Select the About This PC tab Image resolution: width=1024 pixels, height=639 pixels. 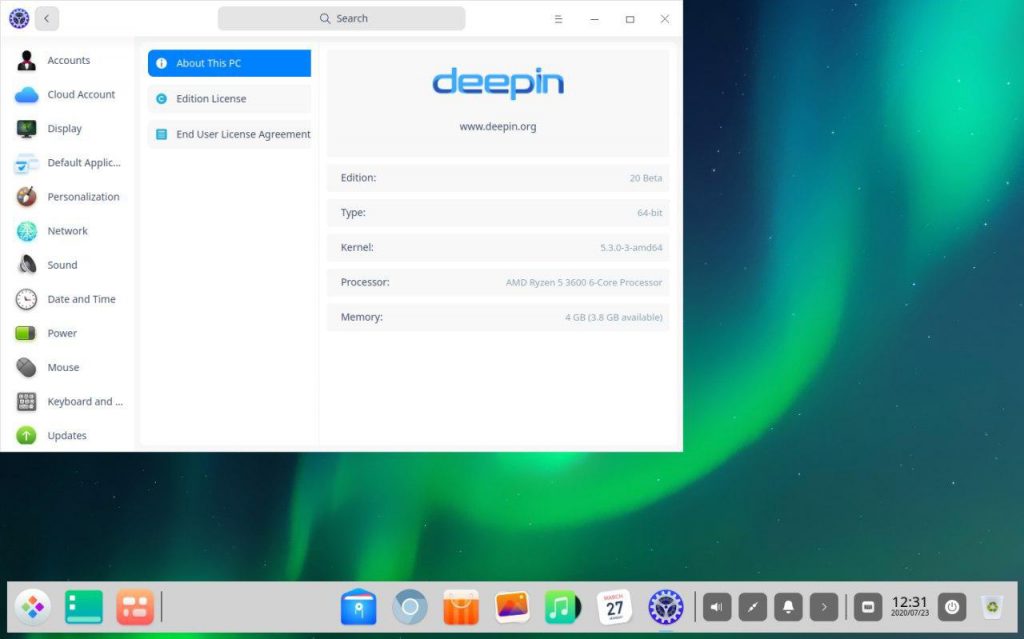coord(229,63)
